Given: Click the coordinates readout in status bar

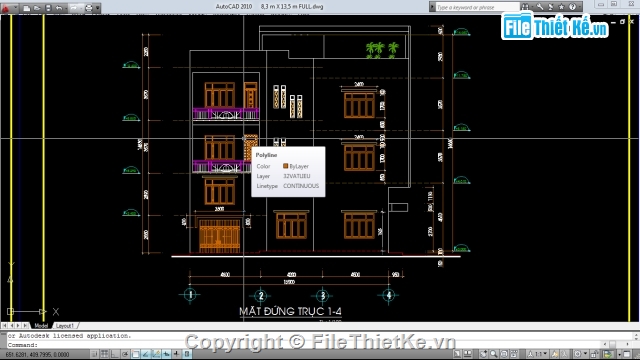Looking at the screenshot, I should click(x=38, y=355).
